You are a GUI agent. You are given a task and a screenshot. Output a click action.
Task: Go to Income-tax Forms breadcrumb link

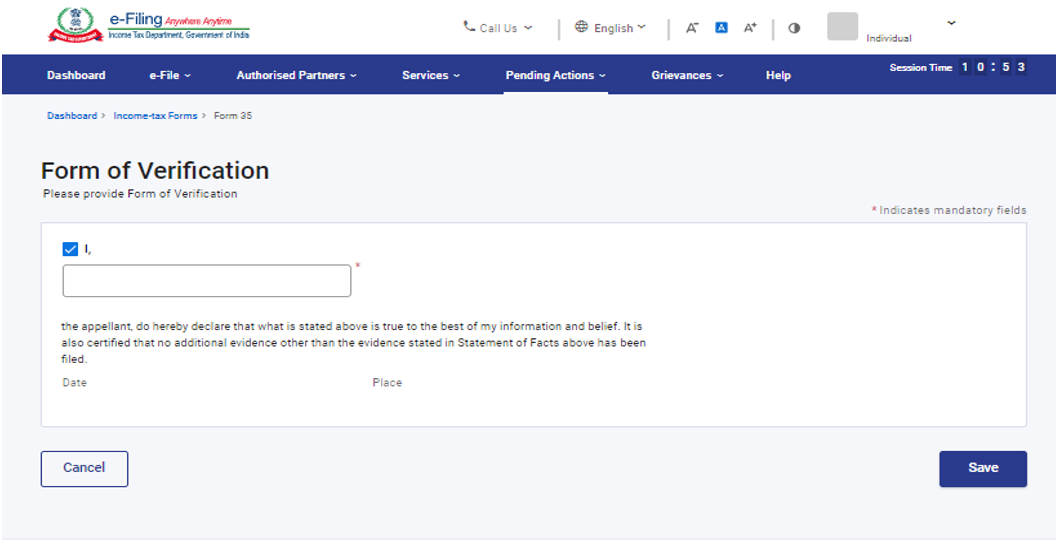point(155,116)
